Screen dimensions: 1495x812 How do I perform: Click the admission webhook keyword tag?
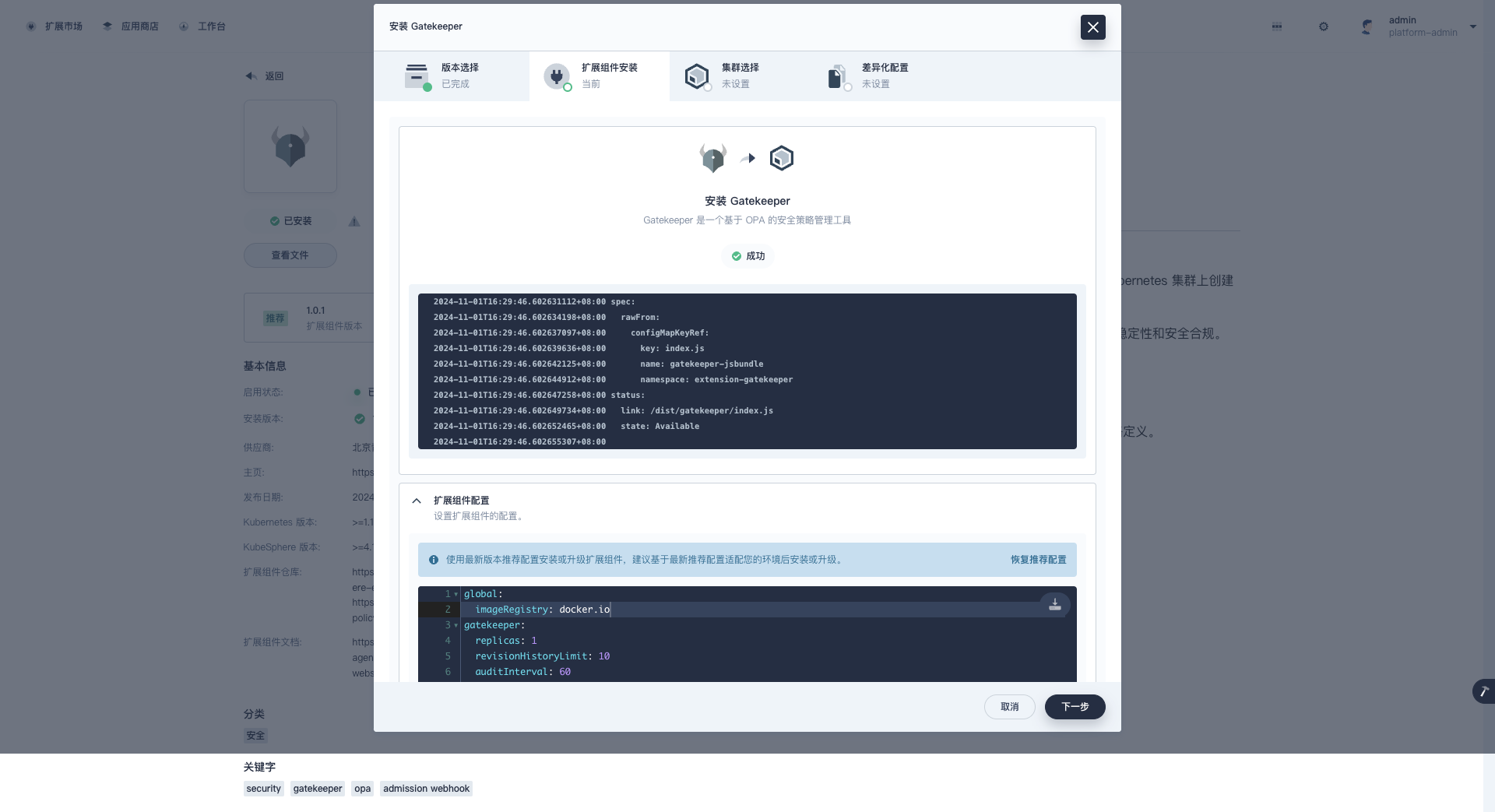pyautogui.click(x=426, y=789)
